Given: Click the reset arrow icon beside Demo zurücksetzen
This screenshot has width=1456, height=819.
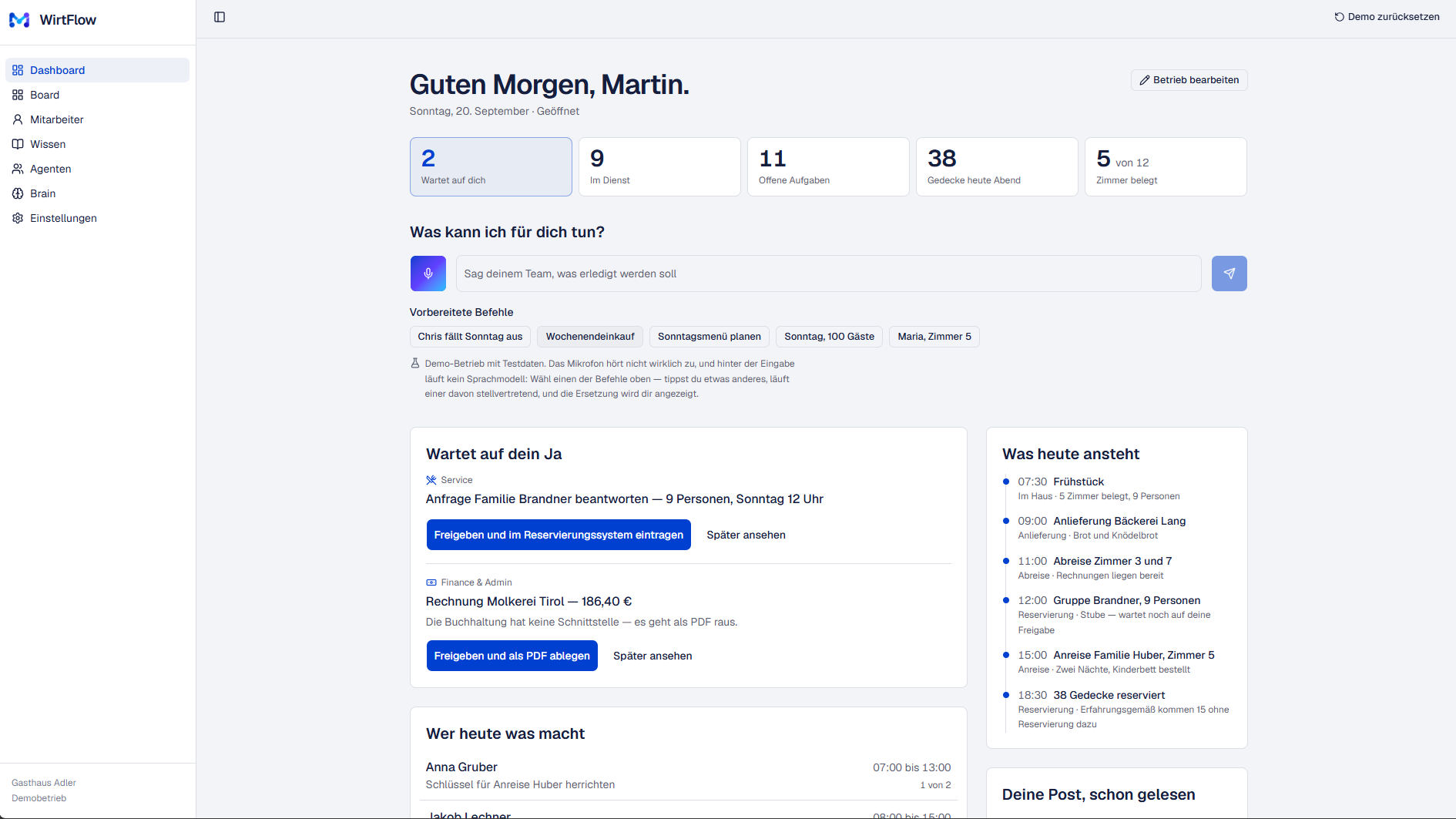Looking at the screenshot, I should pos(1340,17).
